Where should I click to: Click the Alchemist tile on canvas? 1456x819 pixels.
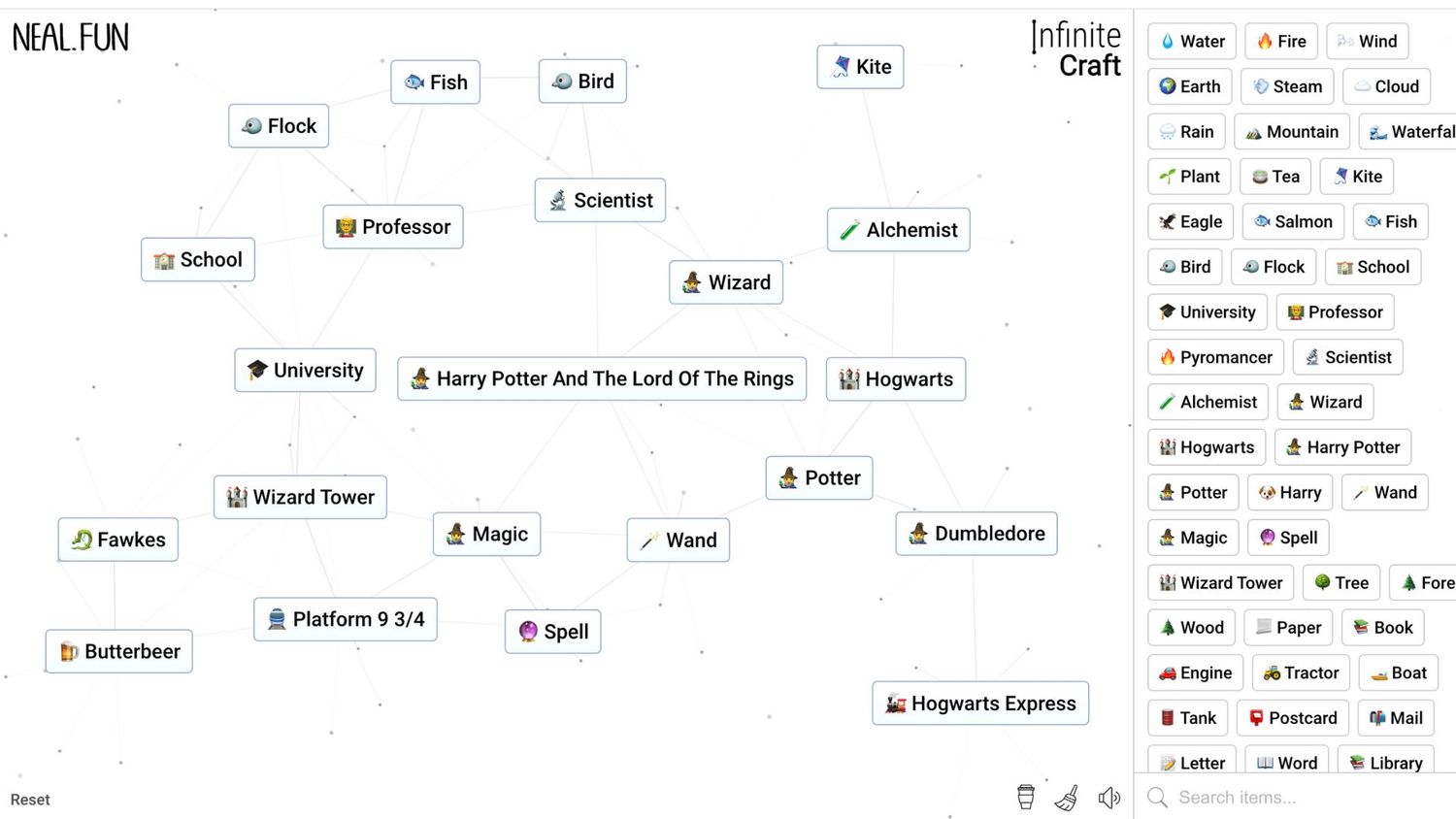click(898, 230)
